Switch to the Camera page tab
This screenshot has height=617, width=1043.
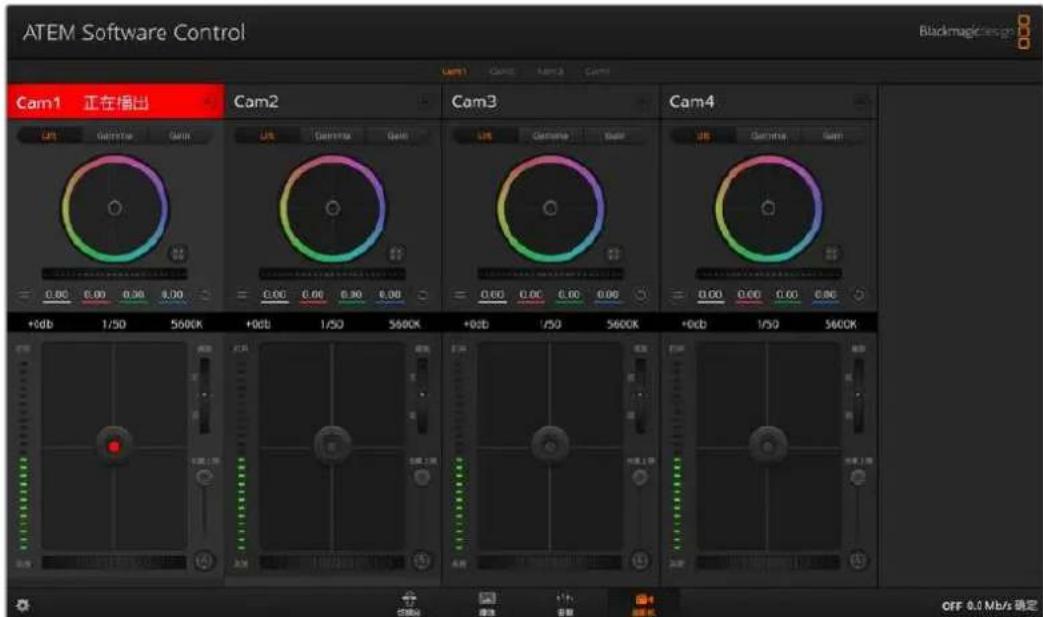click(x=643, y=603)
